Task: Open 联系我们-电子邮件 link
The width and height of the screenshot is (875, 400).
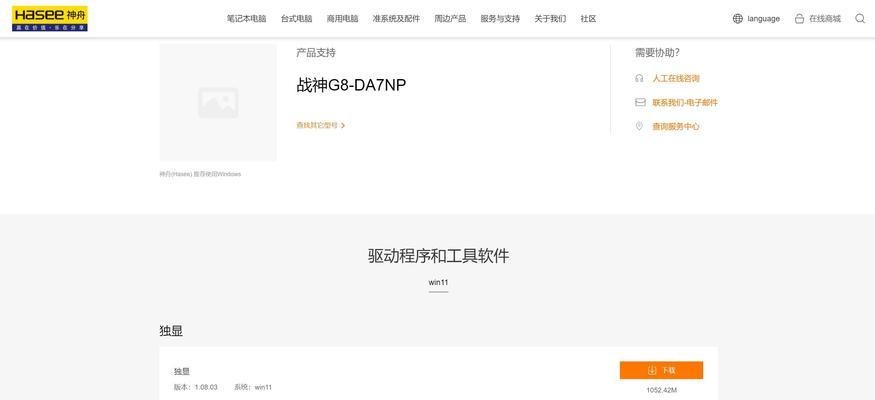Action: (x=685, y=103)
